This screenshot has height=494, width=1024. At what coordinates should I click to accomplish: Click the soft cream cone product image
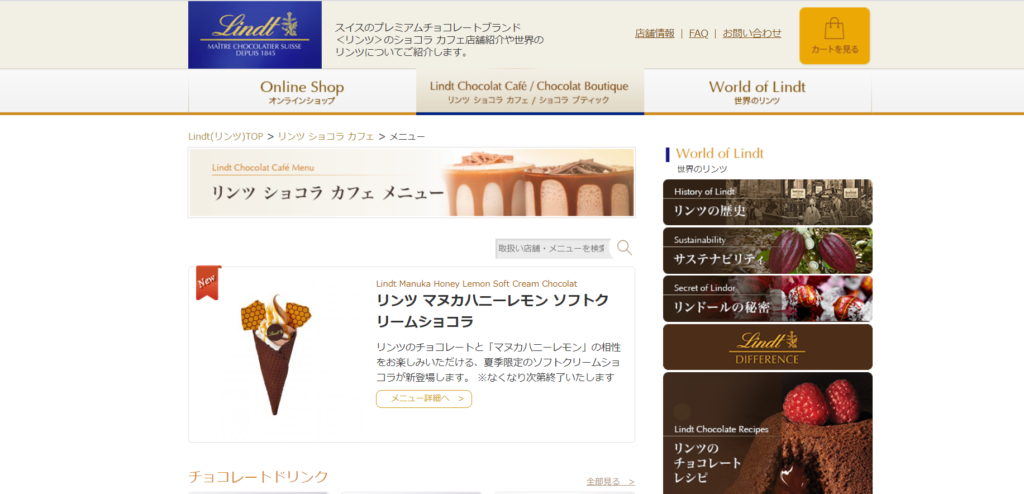pos(276,354)
